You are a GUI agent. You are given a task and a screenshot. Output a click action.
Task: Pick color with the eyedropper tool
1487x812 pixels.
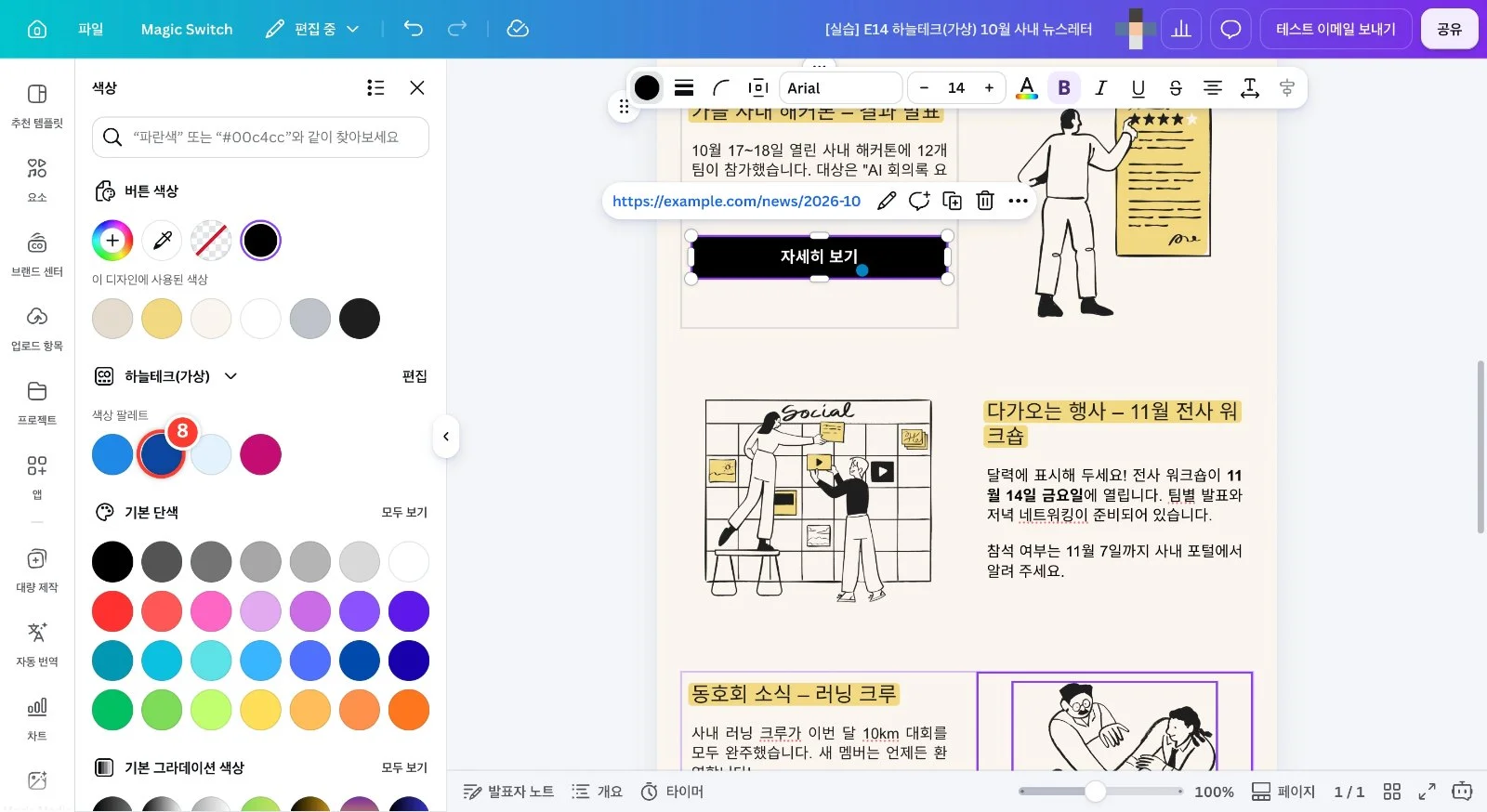[162, 241]
